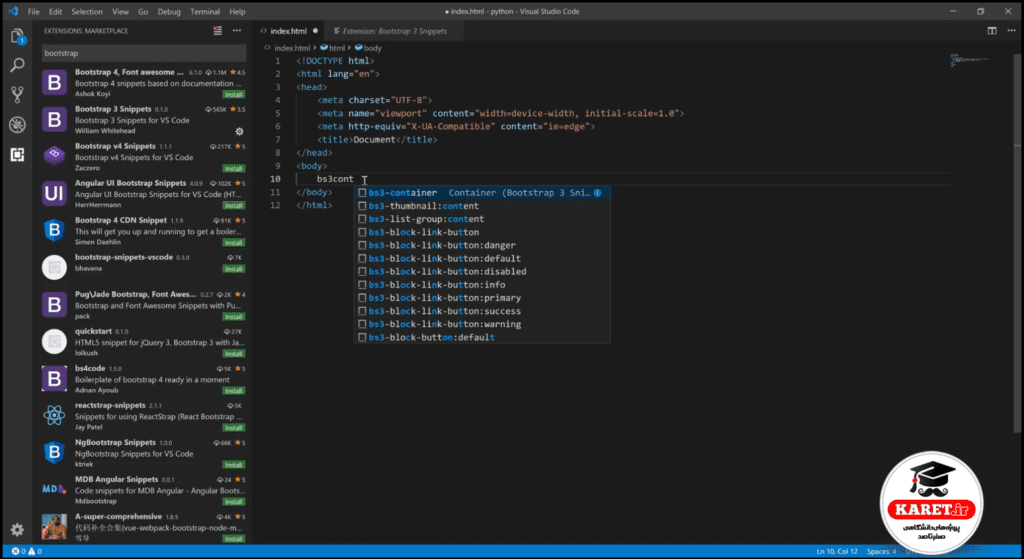The width and height of the screenshot is (1024, 559).
Task: Click the quickstart extension icon
Action: (x=54, y=342)
